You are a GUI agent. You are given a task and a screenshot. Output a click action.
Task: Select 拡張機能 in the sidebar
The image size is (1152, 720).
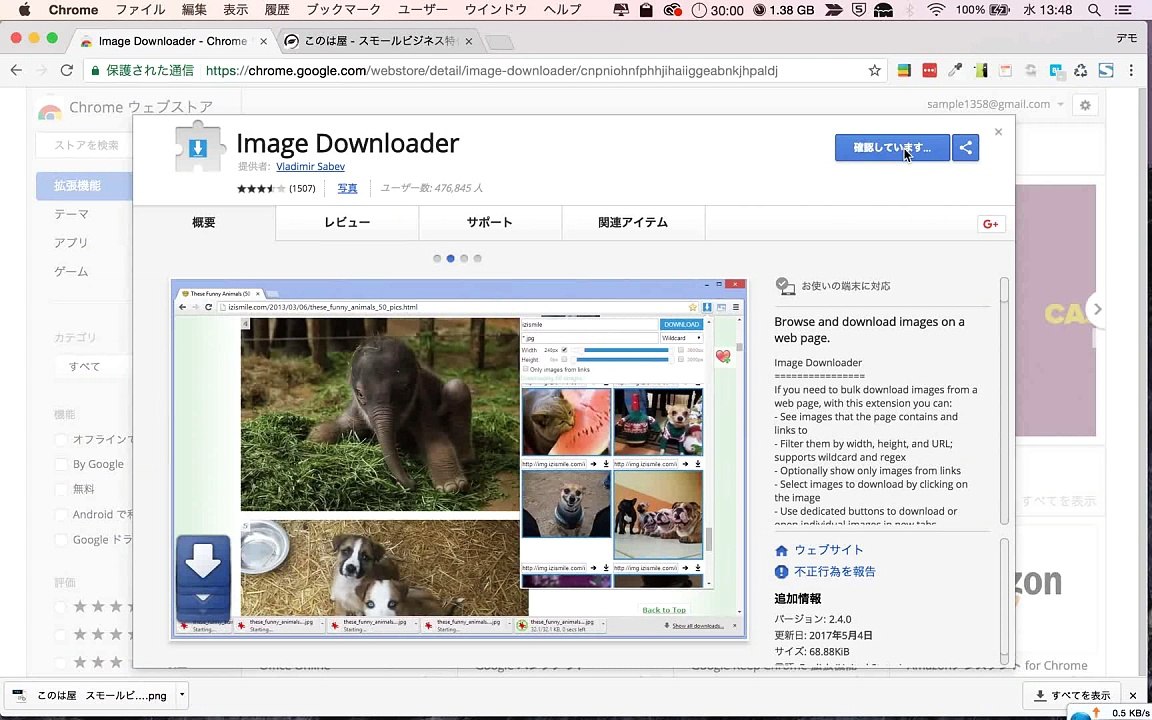click(x=84, y=186)
